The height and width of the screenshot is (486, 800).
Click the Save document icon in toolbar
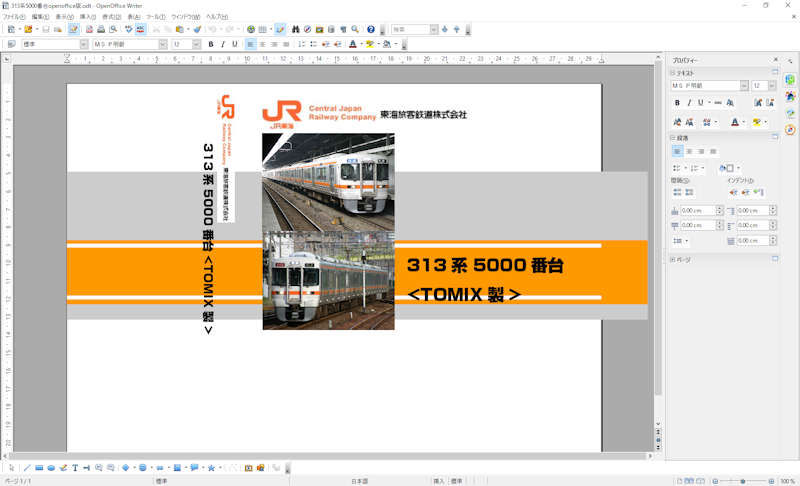coord(46,30)
